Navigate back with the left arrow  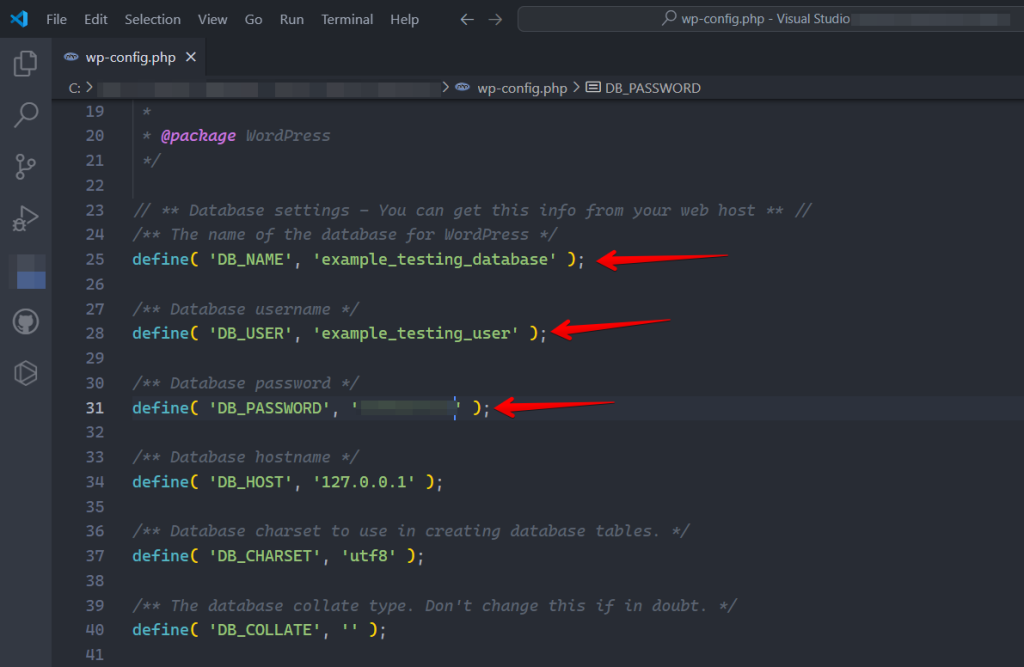[468, 18]
